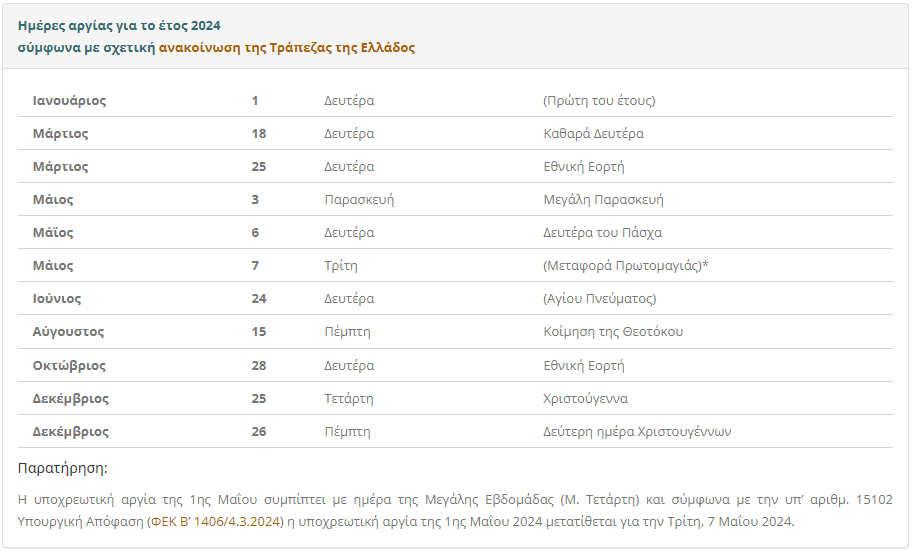Select the (Αγίου Πνεύματος) holiday text
This screenshot has width=913, height=551.
tap(600, 299)
